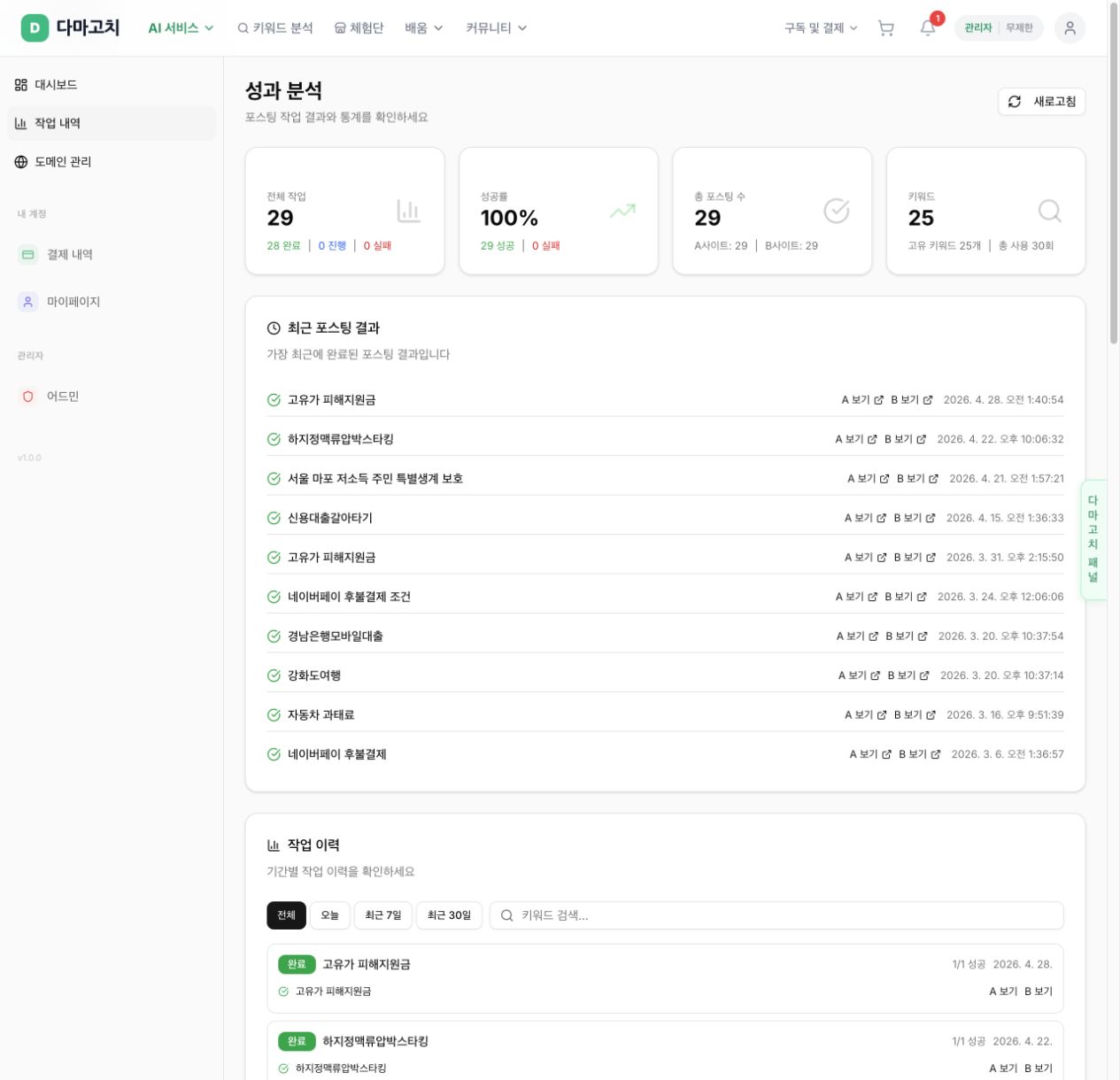Viewport: 1120px width, 1080px height.
Task: Click the search icon in 키워드 검색 field
Action: 507,915
